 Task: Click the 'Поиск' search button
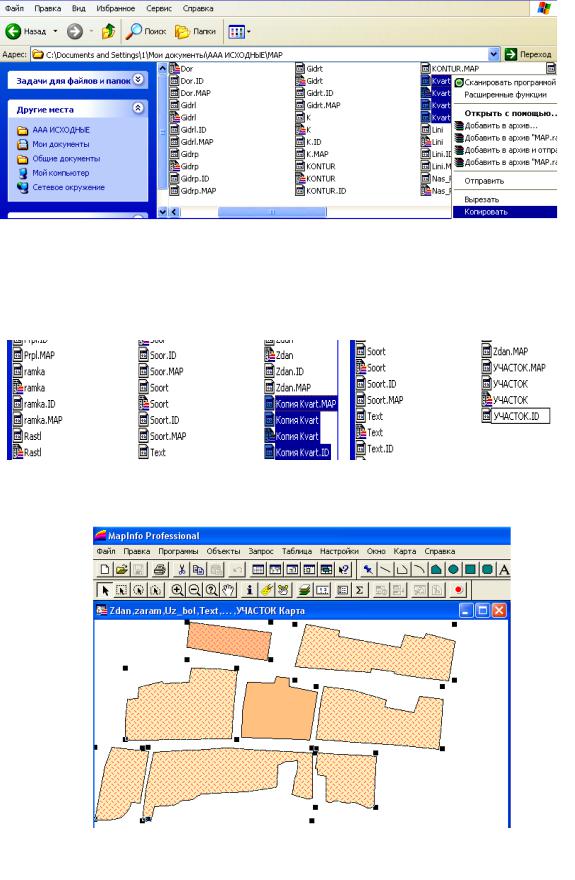(x=146, y=31)
